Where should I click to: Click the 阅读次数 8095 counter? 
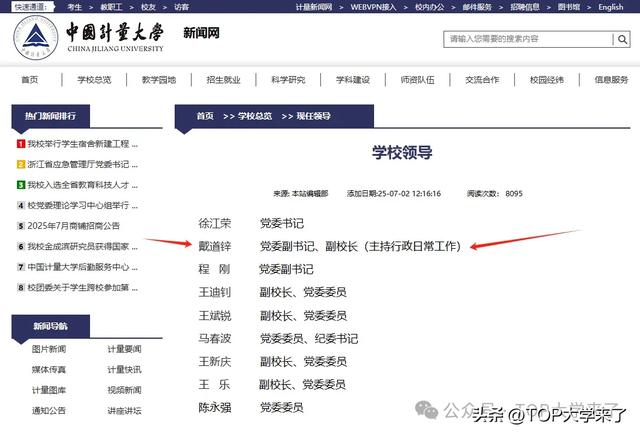point(494,194)
